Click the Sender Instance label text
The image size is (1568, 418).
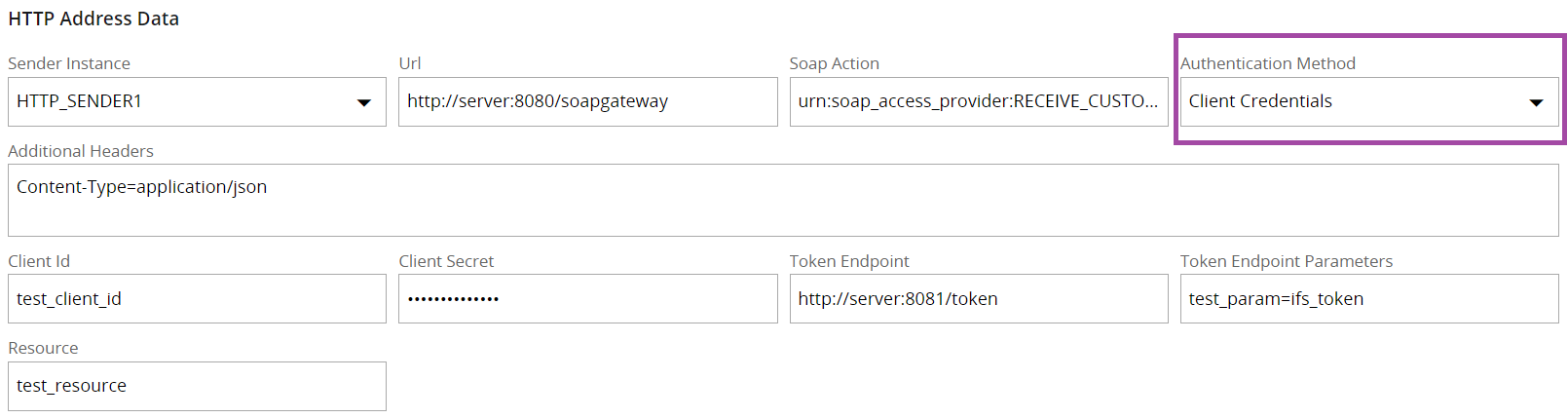tap(69, 63)
